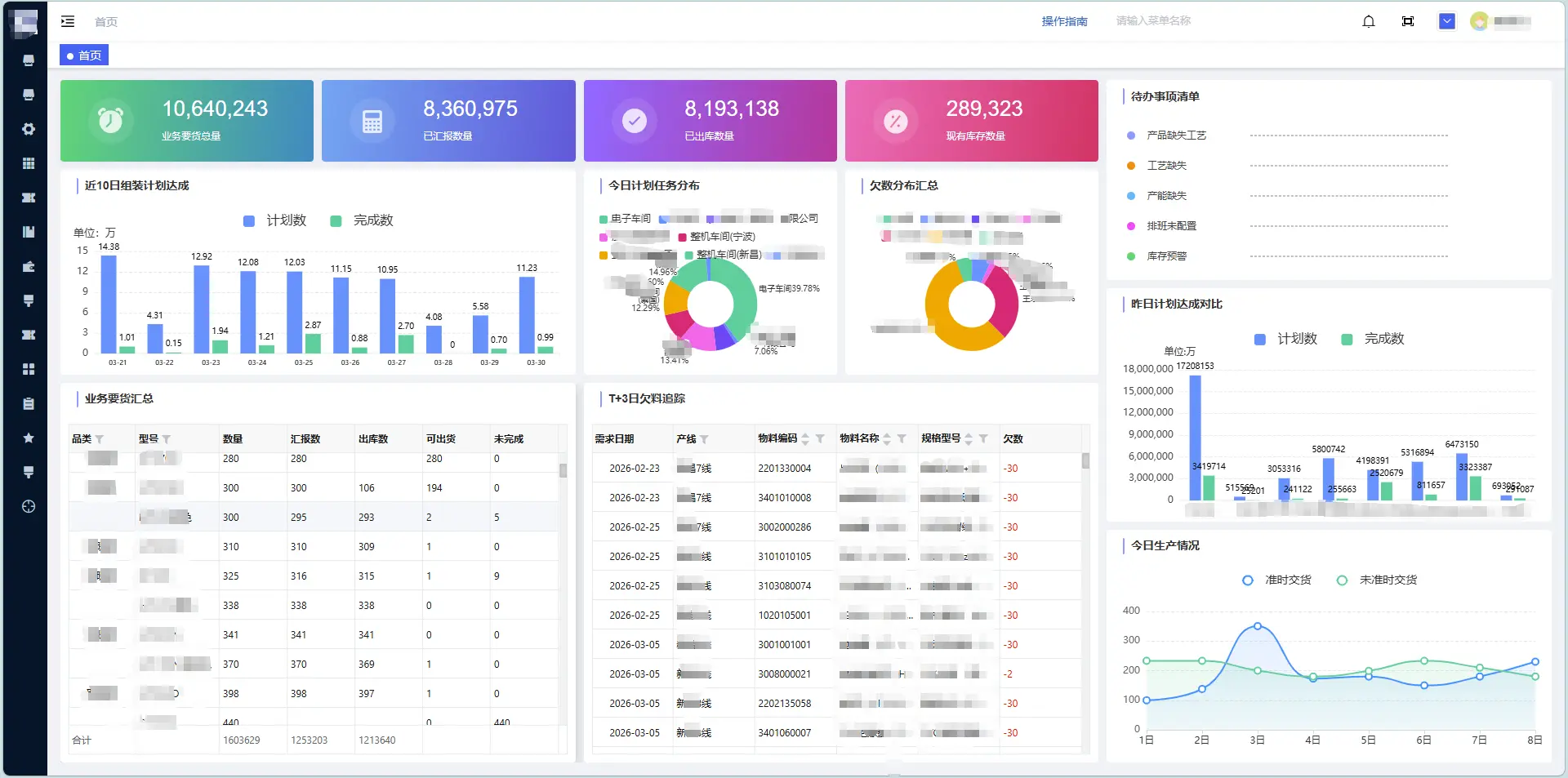Screen dimensions: 1568x778
Task: Open the clipboard icon in left sidebar
Action: [29, 403]
